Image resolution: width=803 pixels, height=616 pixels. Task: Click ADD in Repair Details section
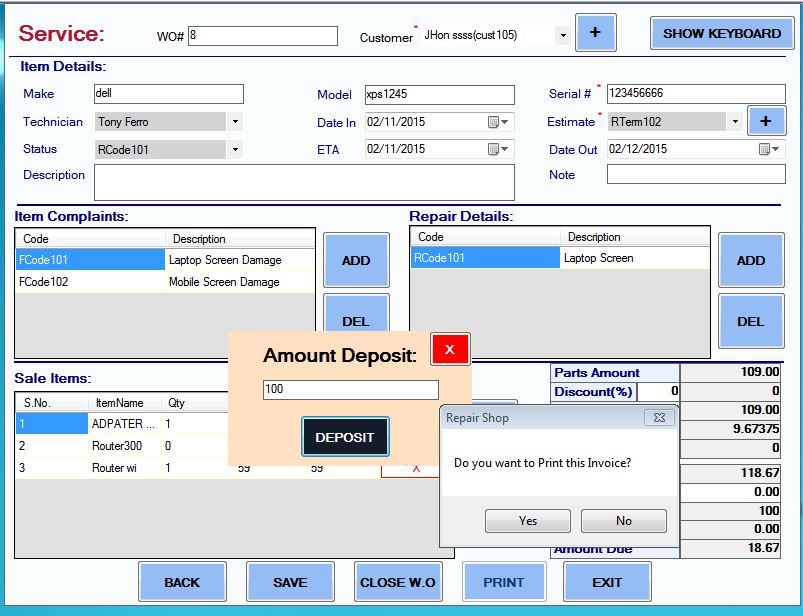pyautogui.click(x=751, y=260)
